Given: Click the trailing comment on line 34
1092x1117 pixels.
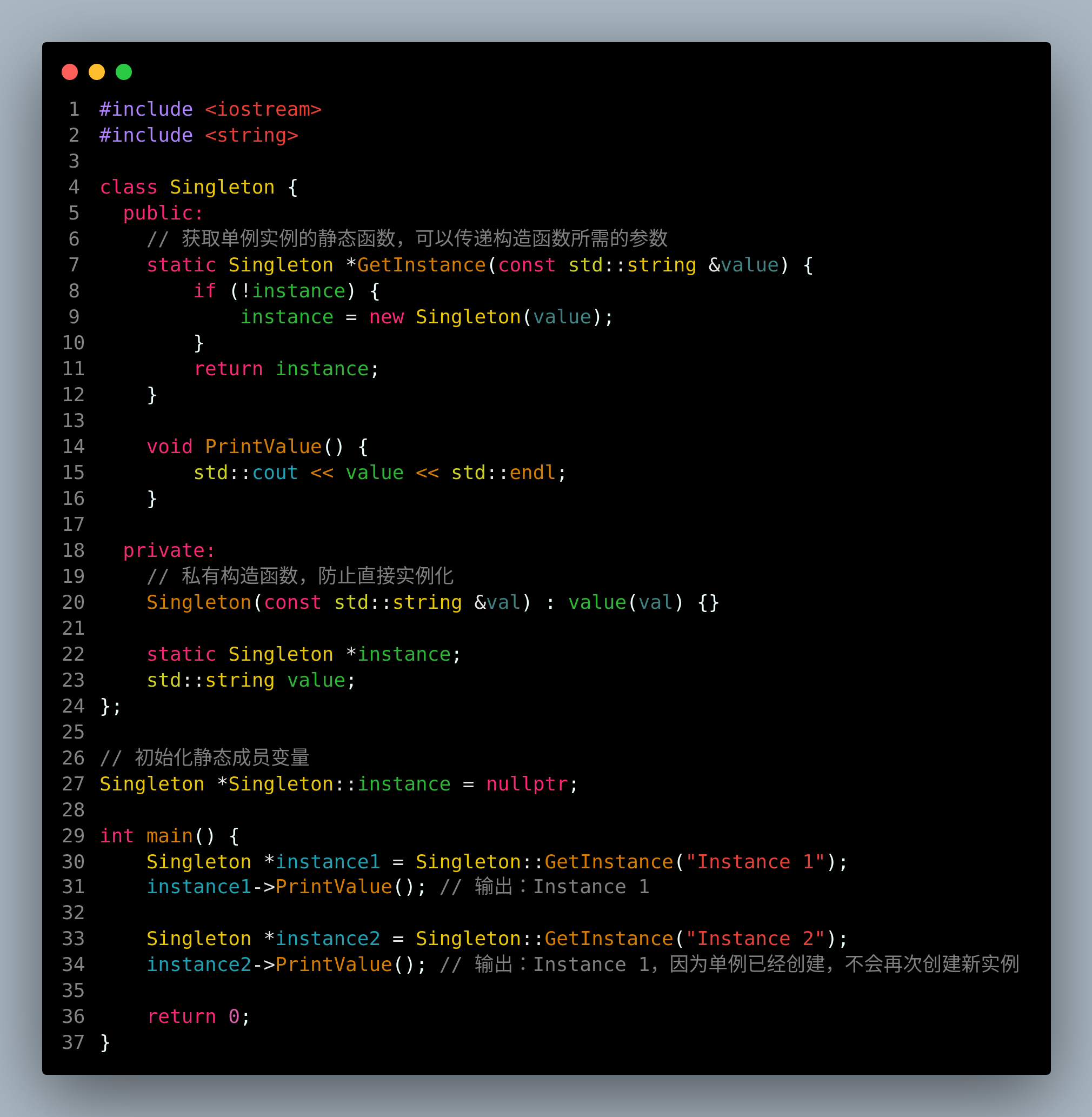Looking at the screenshot, I should 729,965.
